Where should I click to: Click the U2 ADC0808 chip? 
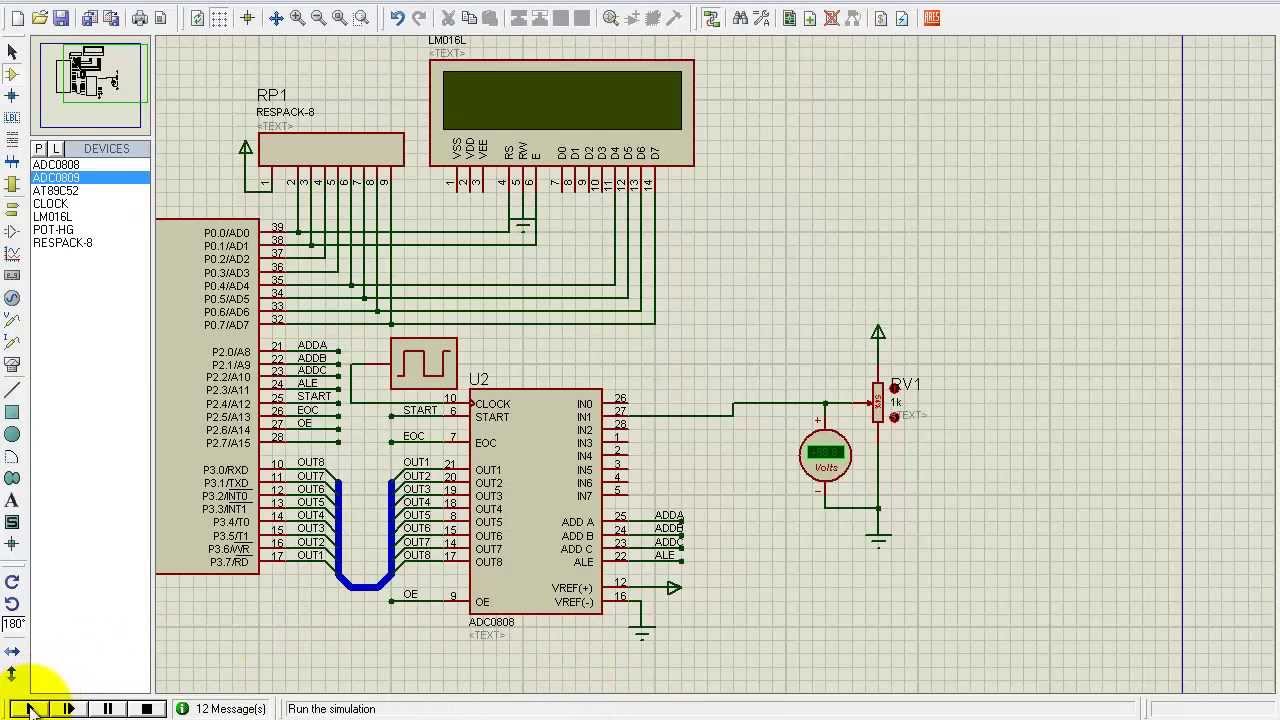537,502
